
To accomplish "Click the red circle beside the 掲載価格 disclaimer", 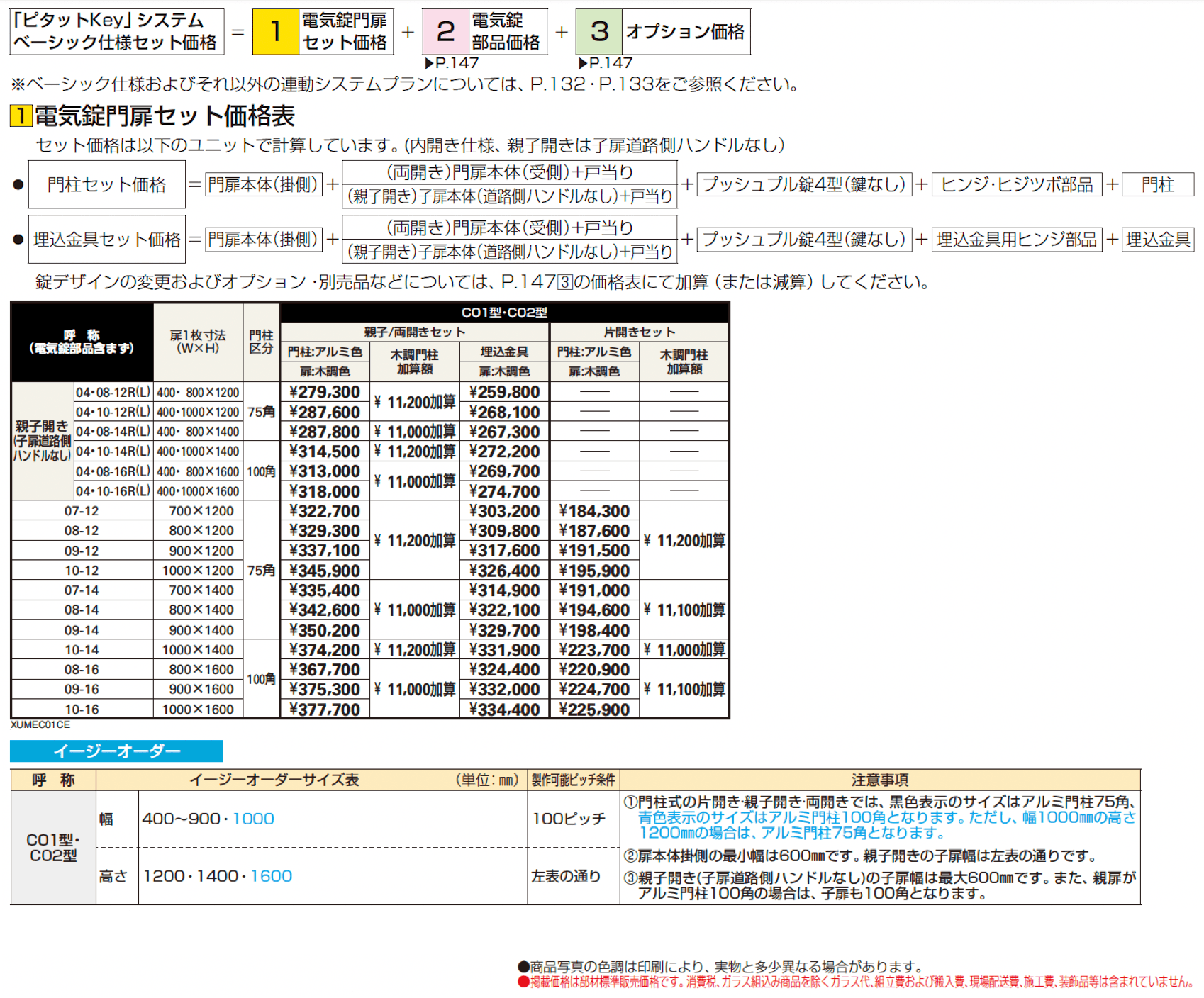I will coord(523,982).
